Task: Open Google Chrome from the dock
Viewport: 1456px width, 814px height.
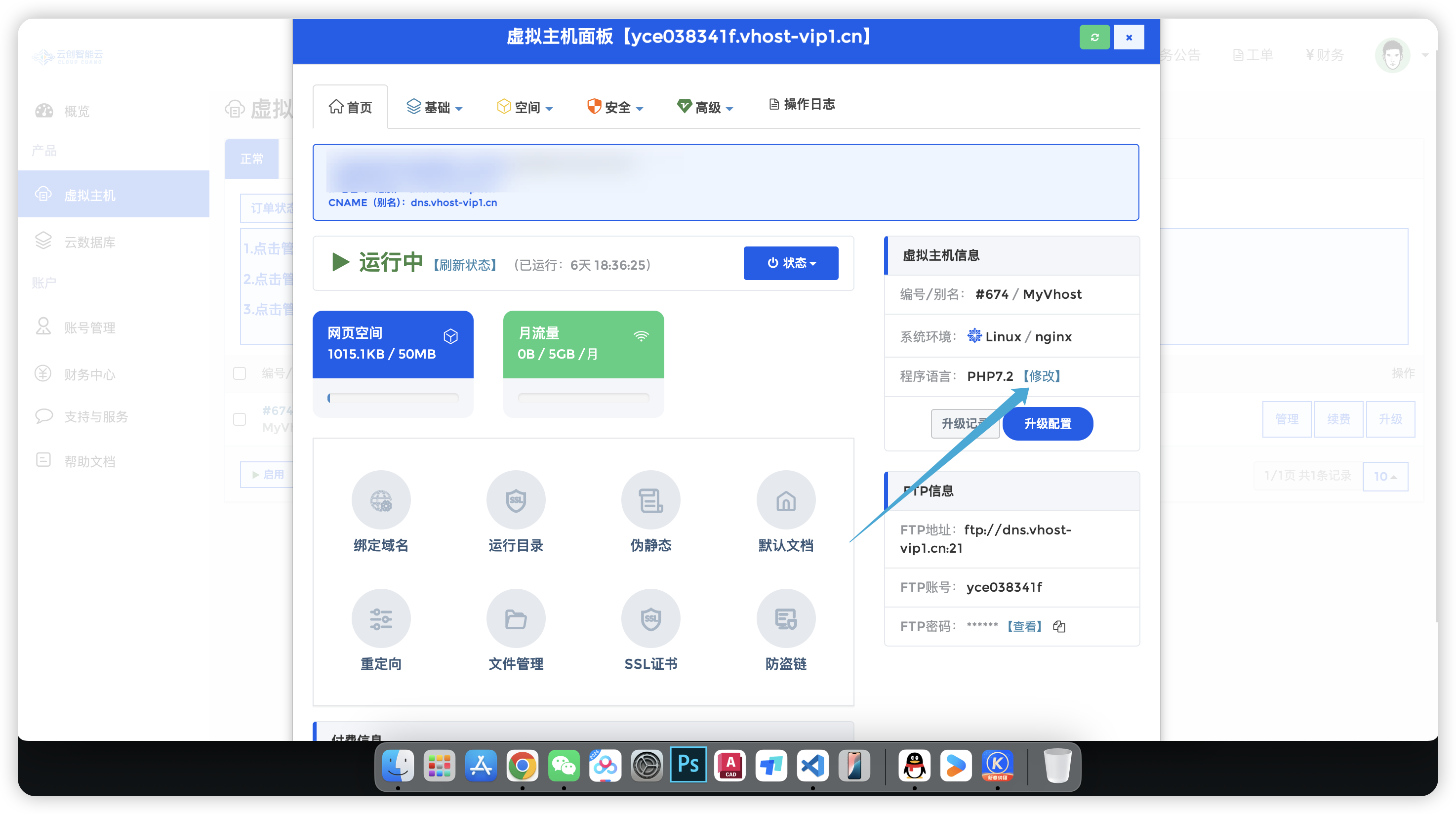Action: click(522, 766)
